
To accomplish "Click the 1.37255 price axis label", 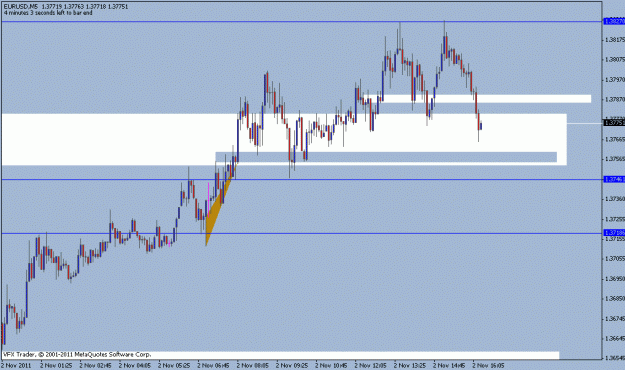I will 615,219.
